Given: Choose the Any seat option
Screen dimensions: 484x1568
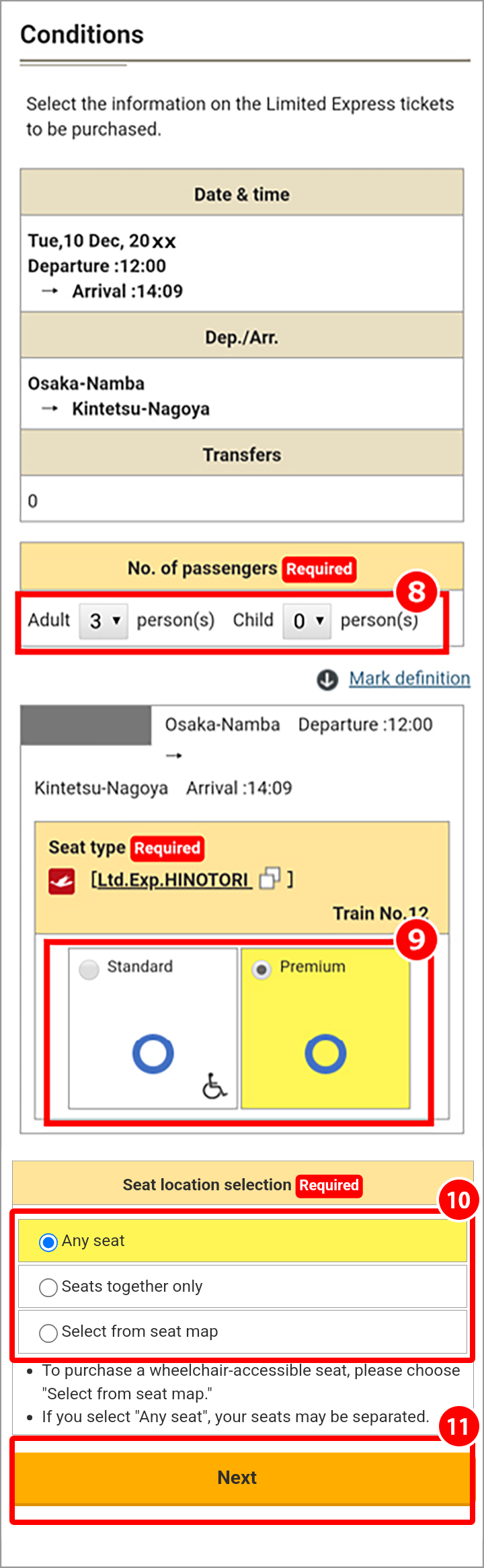Looking at the screenshot, I should coord(243,1241).
